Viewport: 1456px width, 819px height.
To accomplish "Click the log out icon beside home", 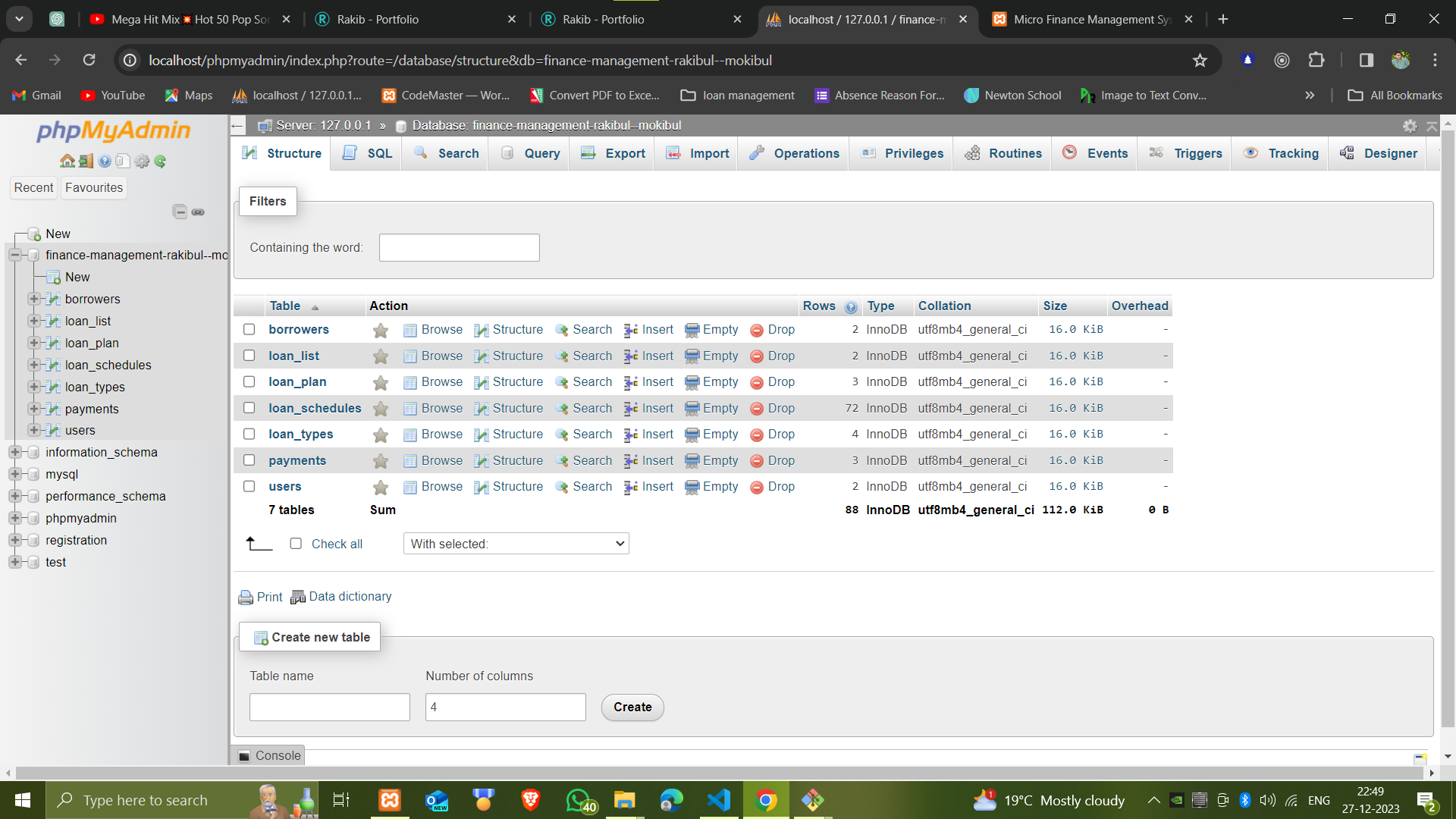I will pyautogui.click(x=86, y=161).
